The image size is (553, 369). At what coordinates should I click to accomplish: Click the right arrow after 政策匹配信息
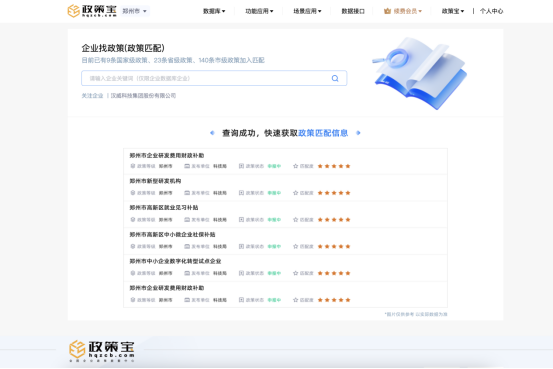pos(358,133)
